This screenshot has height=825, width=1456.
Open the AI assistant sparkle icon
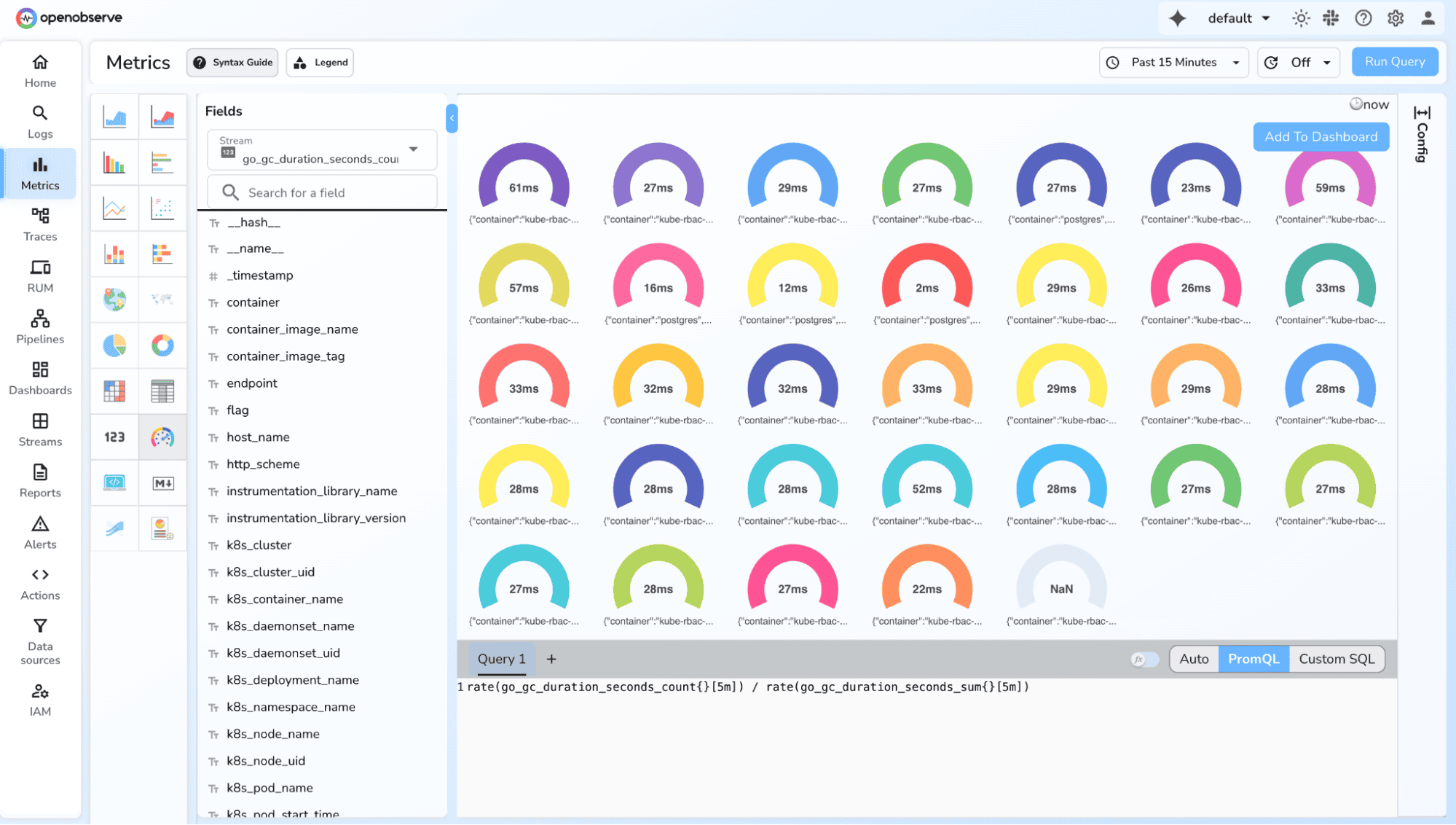pyautogui.click(x=1177, y=18)
